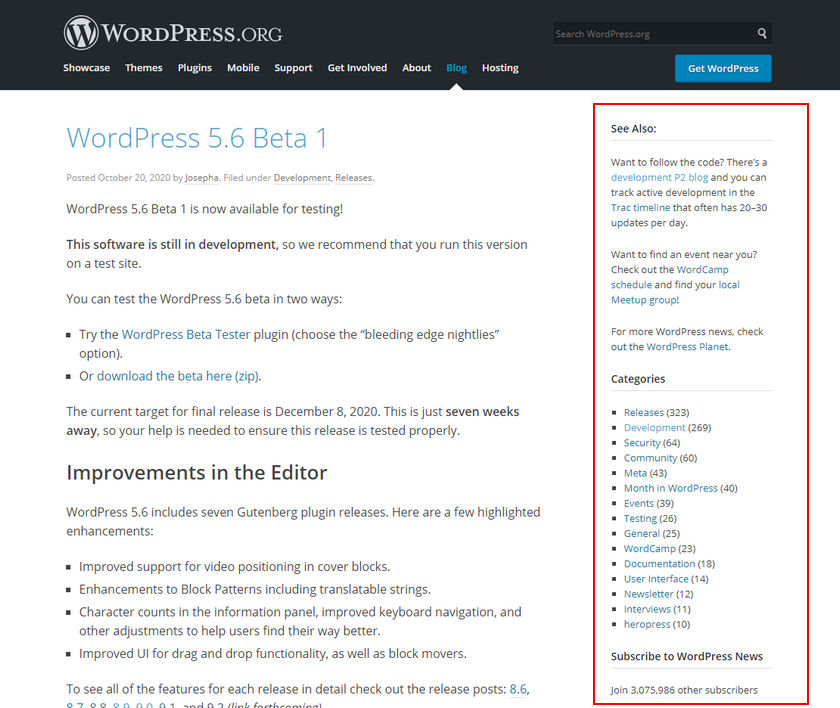Open the Support menu item
The width and height of the screenshot is (840, 708).
coord(293,68)
